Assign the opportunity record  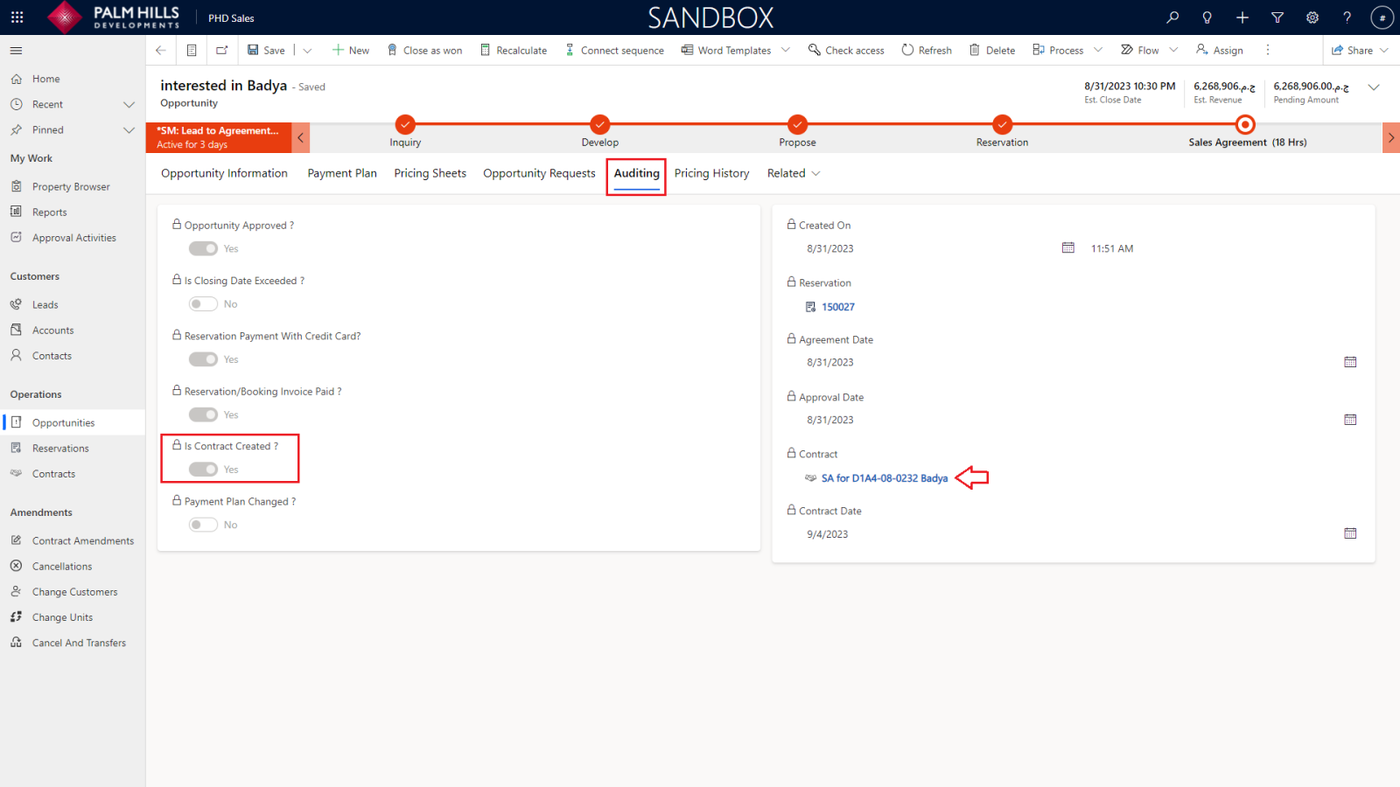pos(1219,50)
